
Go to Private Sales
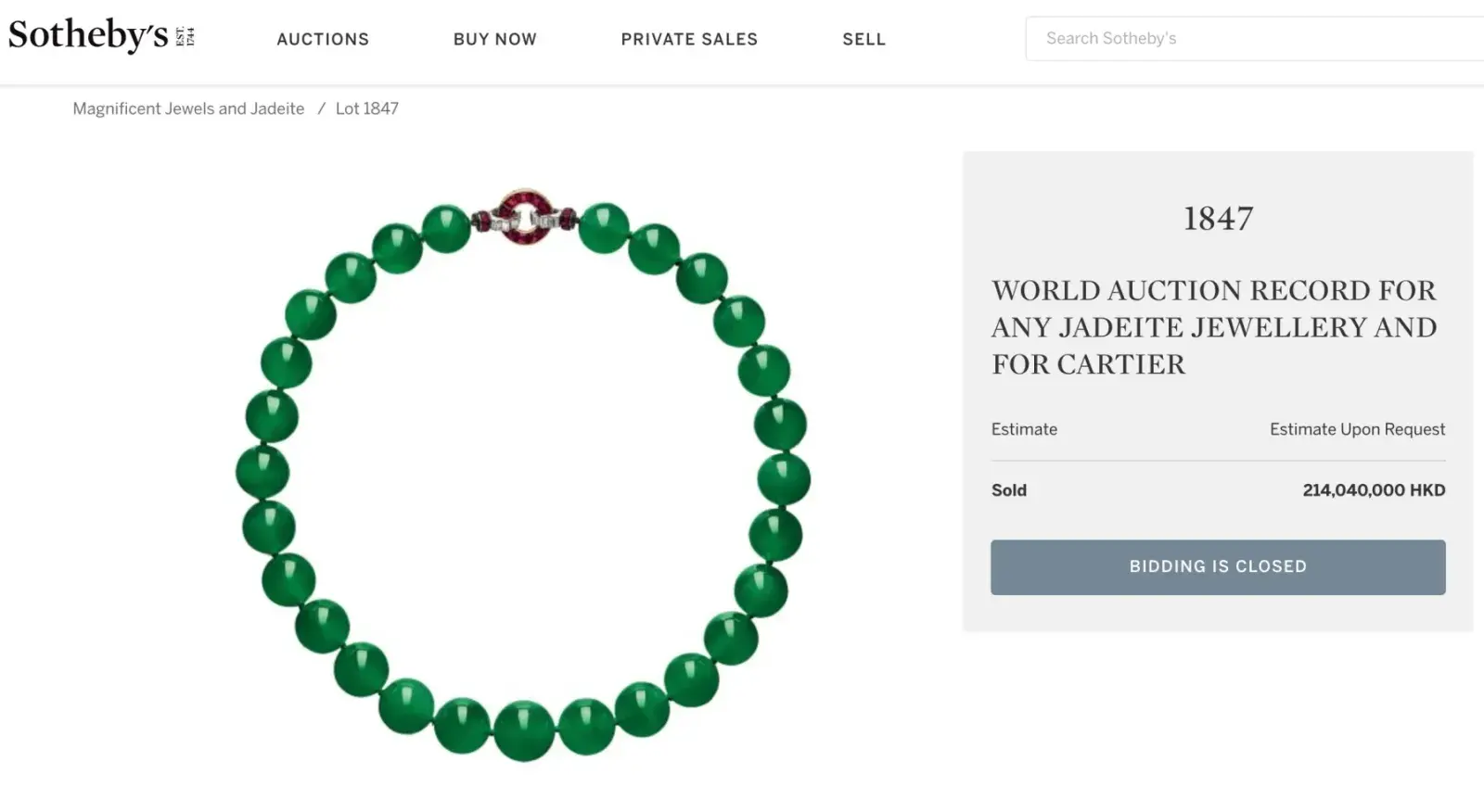[x=689, y=39]
